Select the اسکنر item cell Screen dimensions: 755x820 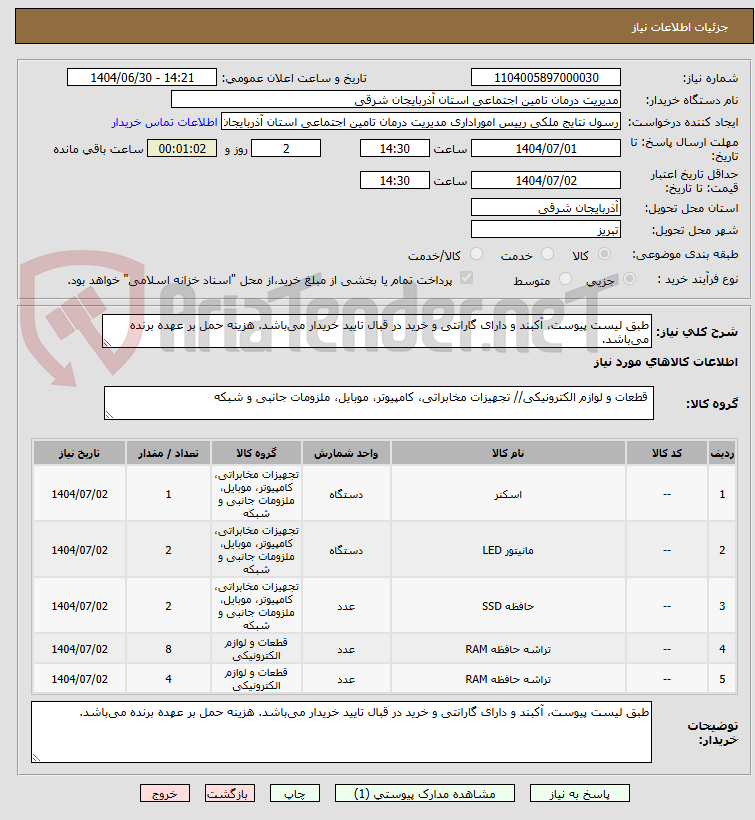pyautogui.click(x=508, y=494)
